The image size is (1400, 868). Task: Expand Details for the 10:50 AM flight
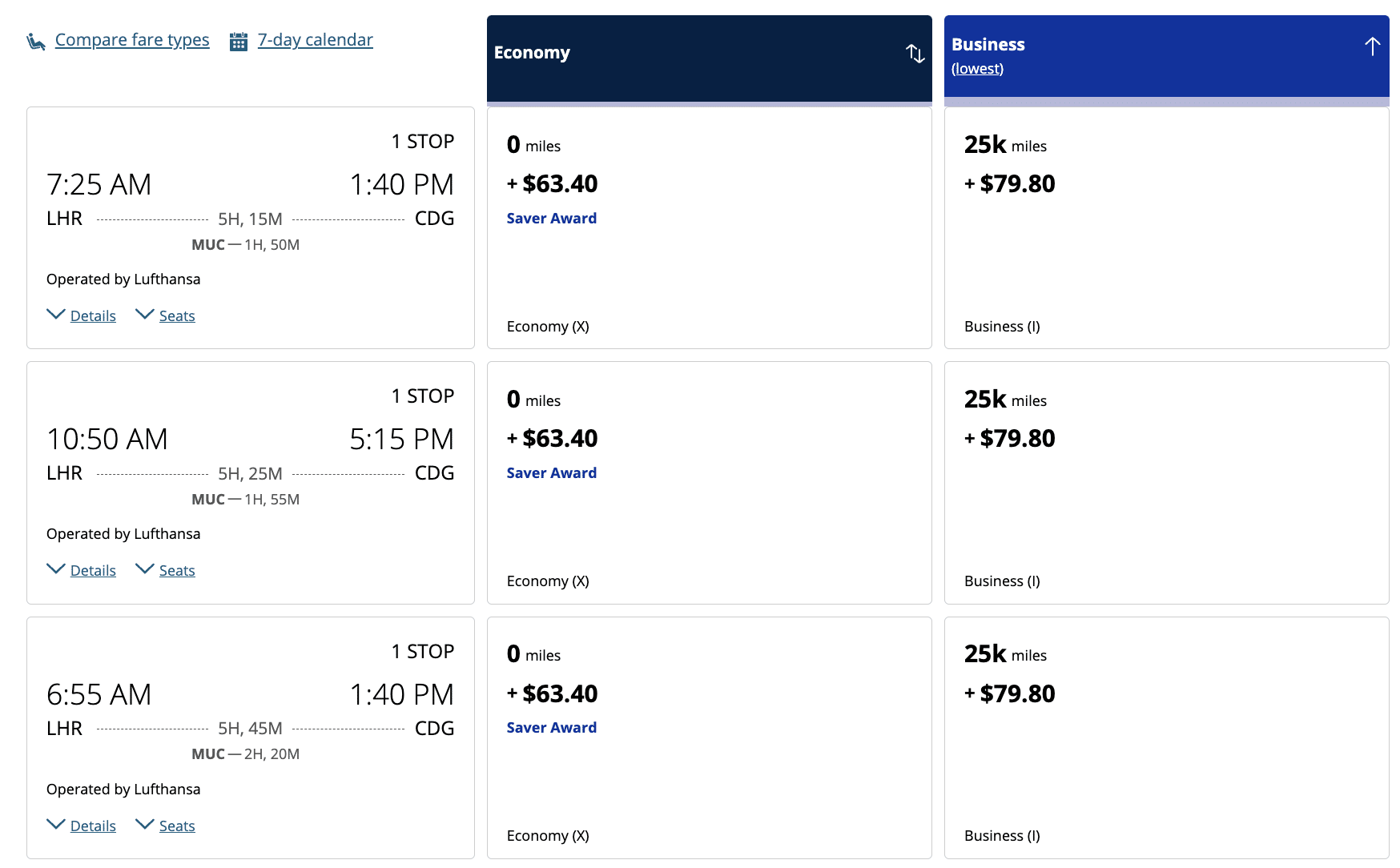pyautogui.click(x=92, y=571)
